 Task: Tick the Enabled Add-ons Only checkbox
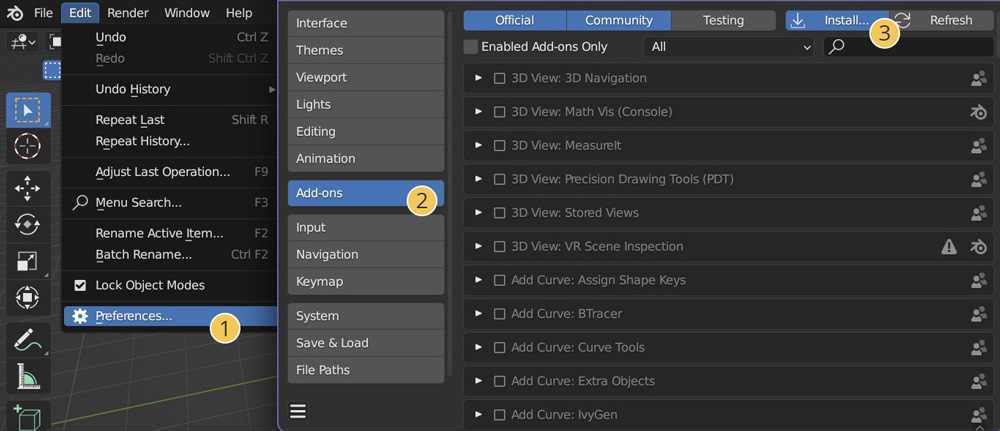[471, 47]
